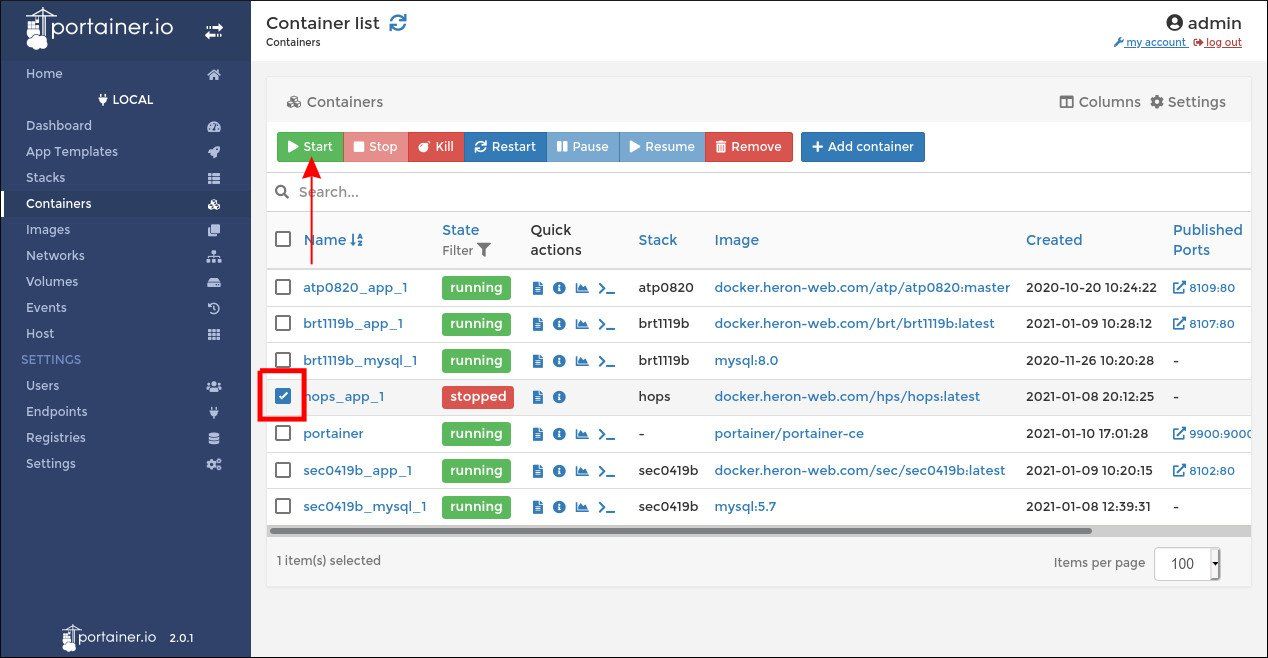
Task: Open logs icon for atp0820_app_1
Action: pos(538,288)
